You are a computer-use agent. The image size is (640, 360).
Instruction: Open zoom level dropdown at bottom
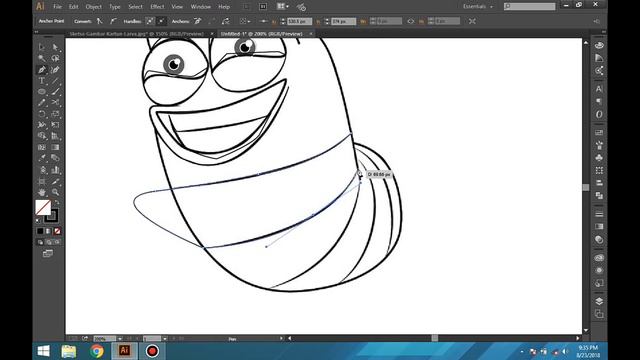[120, 339]
